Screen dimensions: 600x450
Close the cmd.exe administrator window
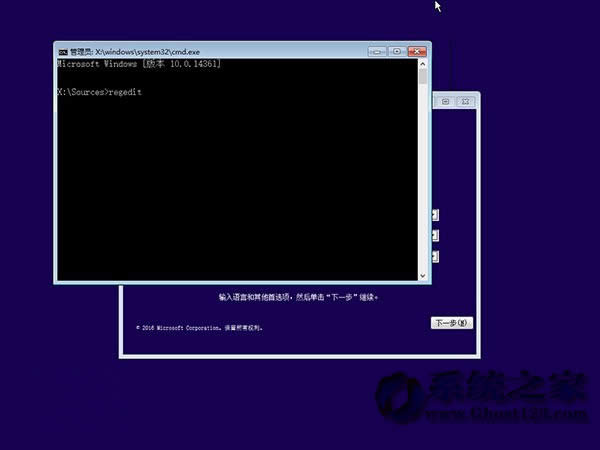(x=417, y=51)
